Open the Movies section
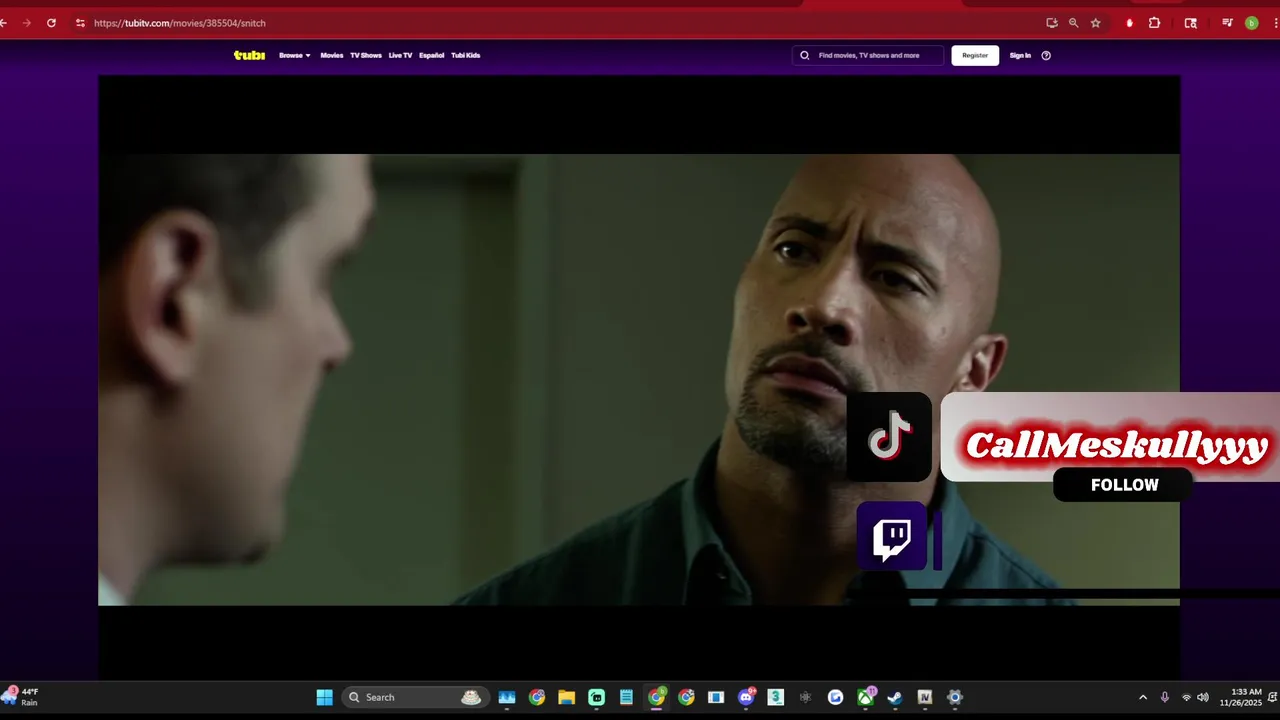Viewport: 1280px width, 720px height. click(331, 55)
